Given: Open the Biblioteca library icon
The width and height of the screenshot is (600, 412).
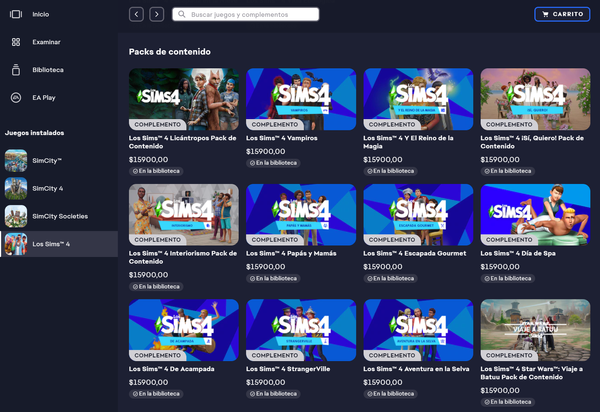Looking at the screenshot, I should (16, 70).
